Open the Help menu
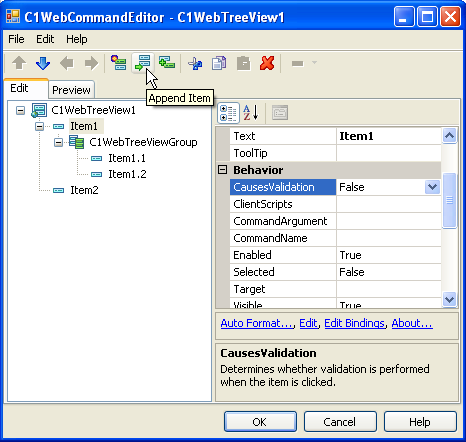The width and height of the screenshot is (466, 442). coord(77,39)
